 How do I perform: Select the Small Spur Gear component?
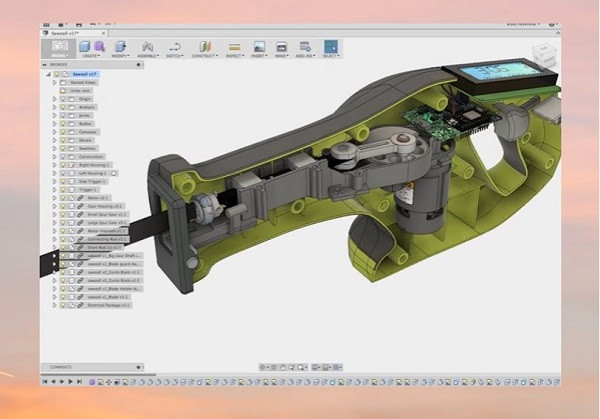tap(107, 214)
